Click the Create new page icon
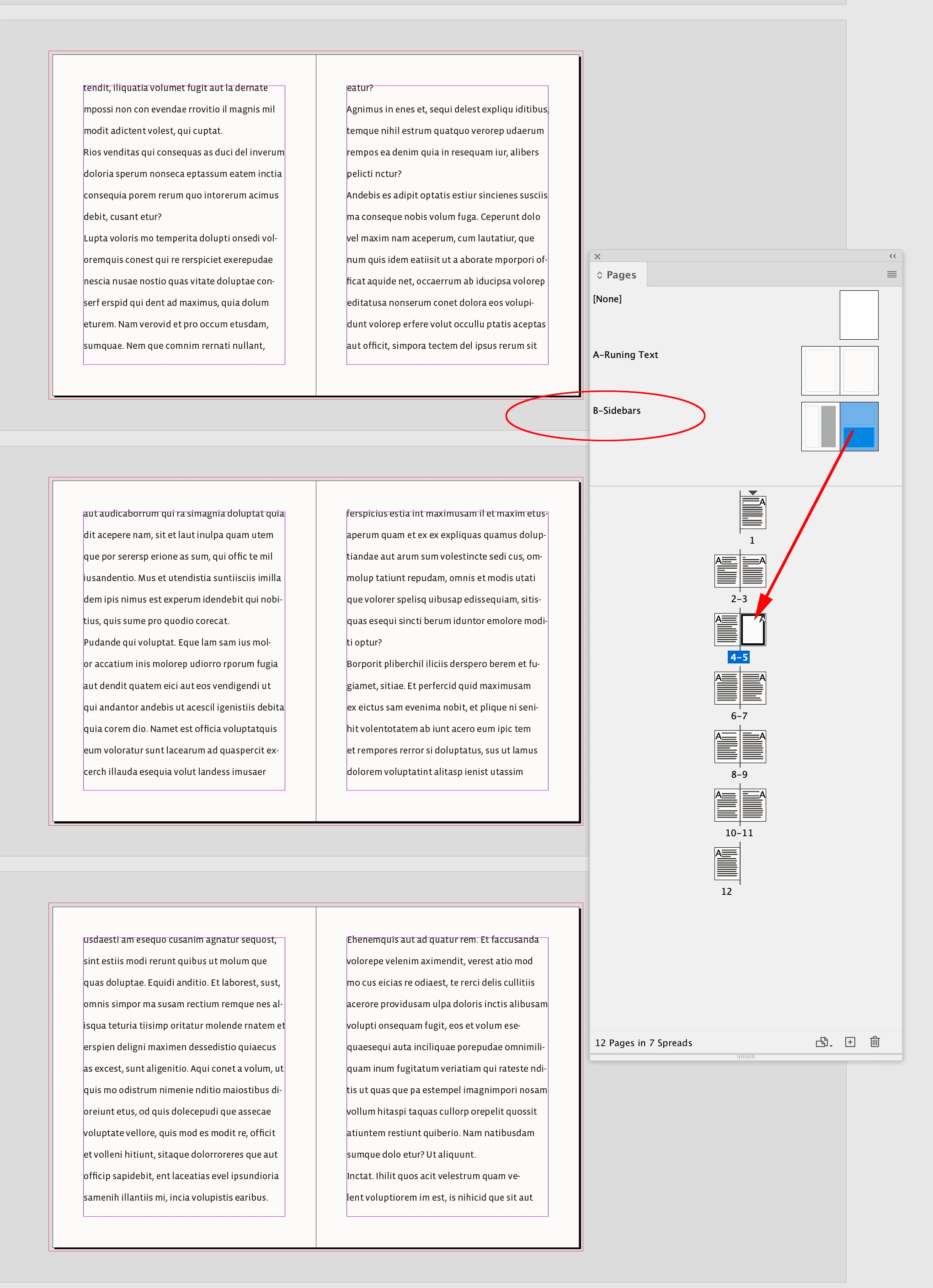This screenshot has width=933, height=1288. (850, 1042)
